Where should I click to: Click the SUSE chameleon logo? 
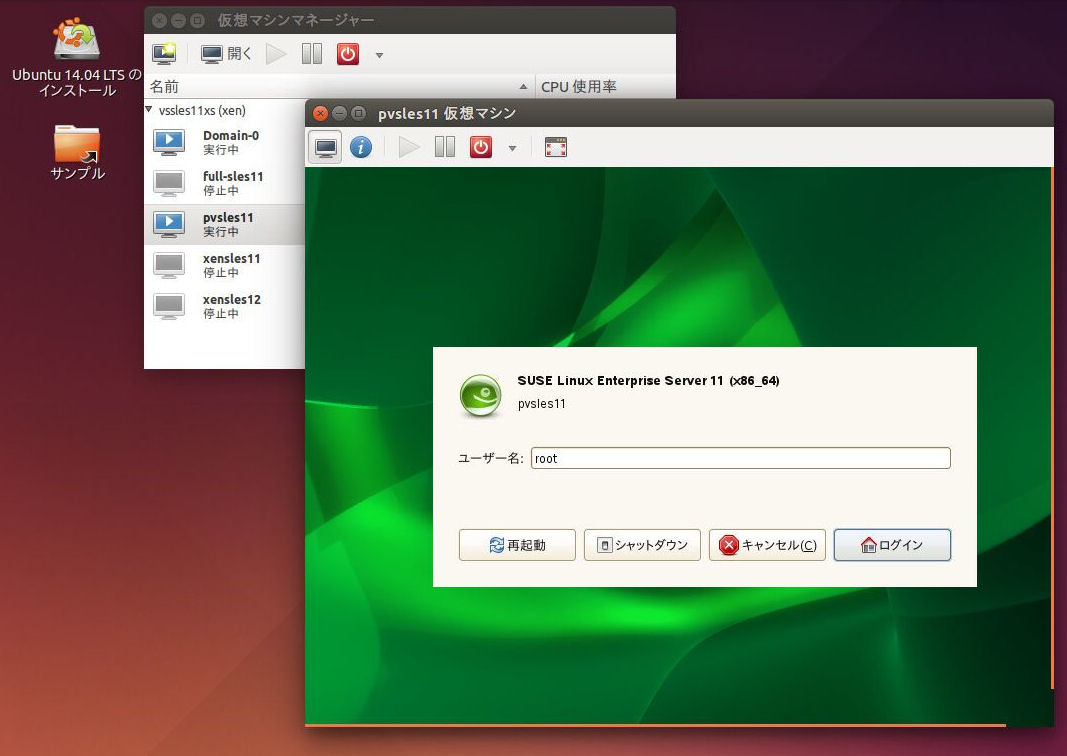pyautogui.click(x=480, y=395)
